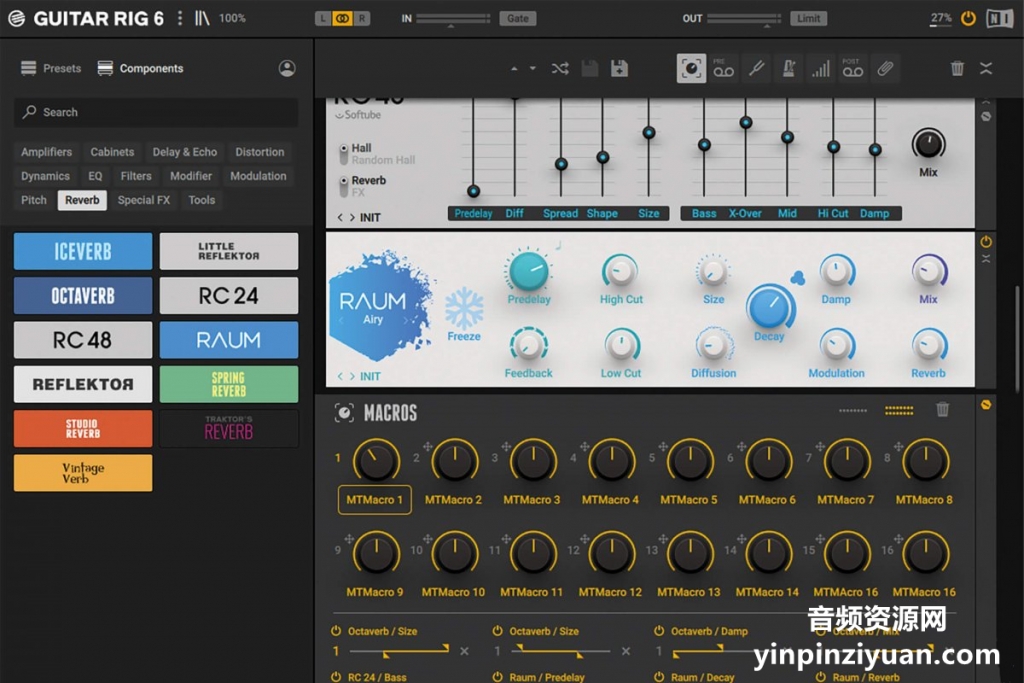The image size is (1024, 683).
Task: Open the Guitar Rig 6 main menu dots
Action: pos(180,18)
